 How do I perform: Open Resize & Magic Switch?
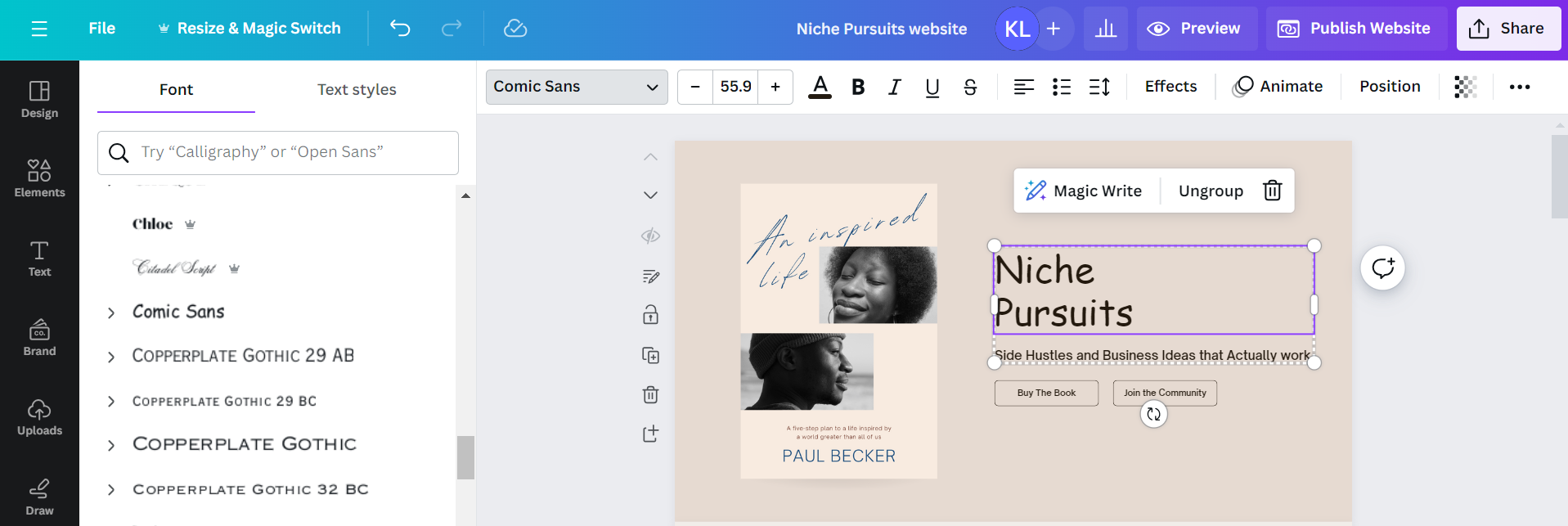pyautogui.click(x=249, y=29)
